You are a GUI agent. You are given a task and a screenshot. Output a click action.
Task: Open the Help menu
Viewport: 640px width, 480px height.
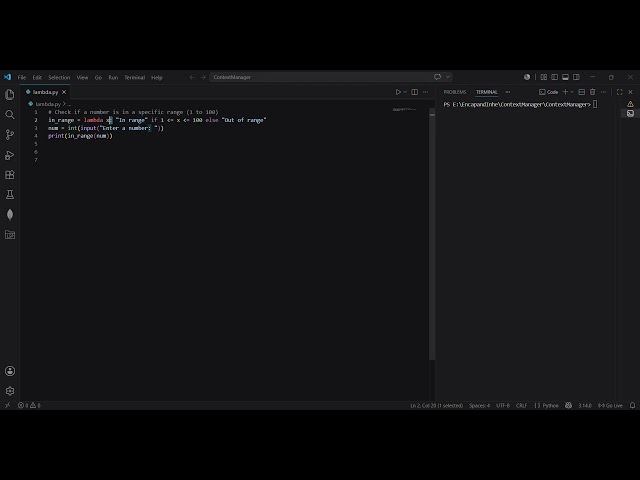click(x=157, y=77)
